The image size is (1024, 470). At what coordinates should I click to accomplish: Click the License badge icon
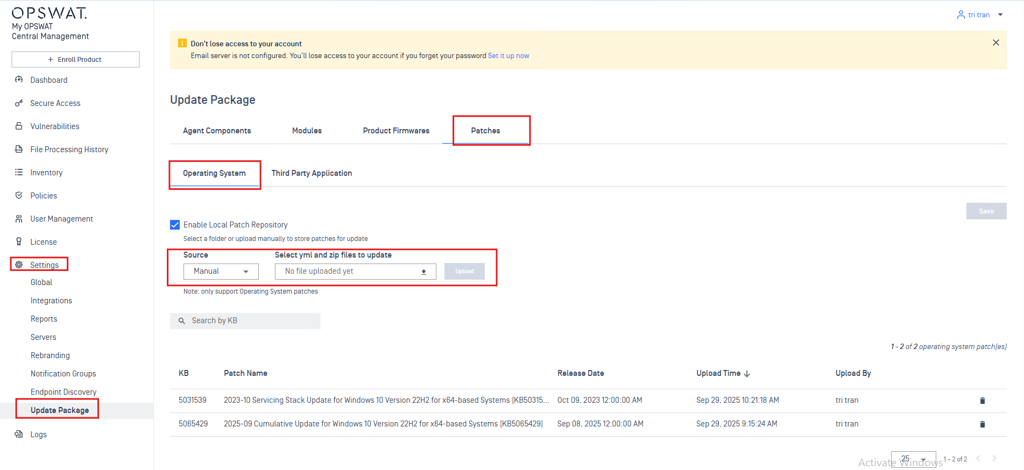click(18, 242)
